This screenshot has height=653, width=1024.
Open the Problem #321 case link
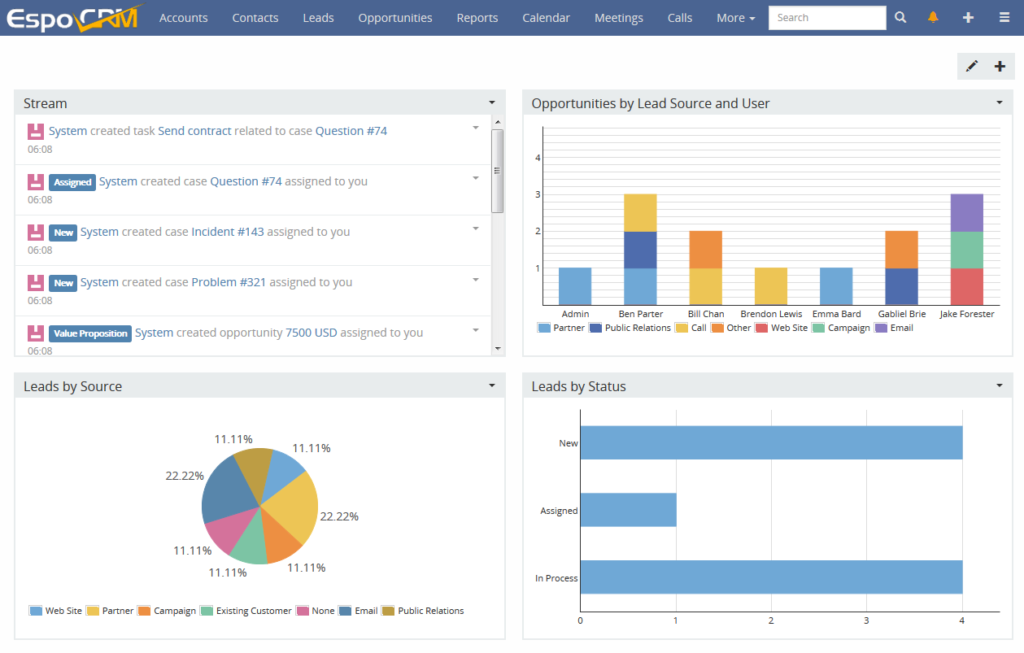229,282
